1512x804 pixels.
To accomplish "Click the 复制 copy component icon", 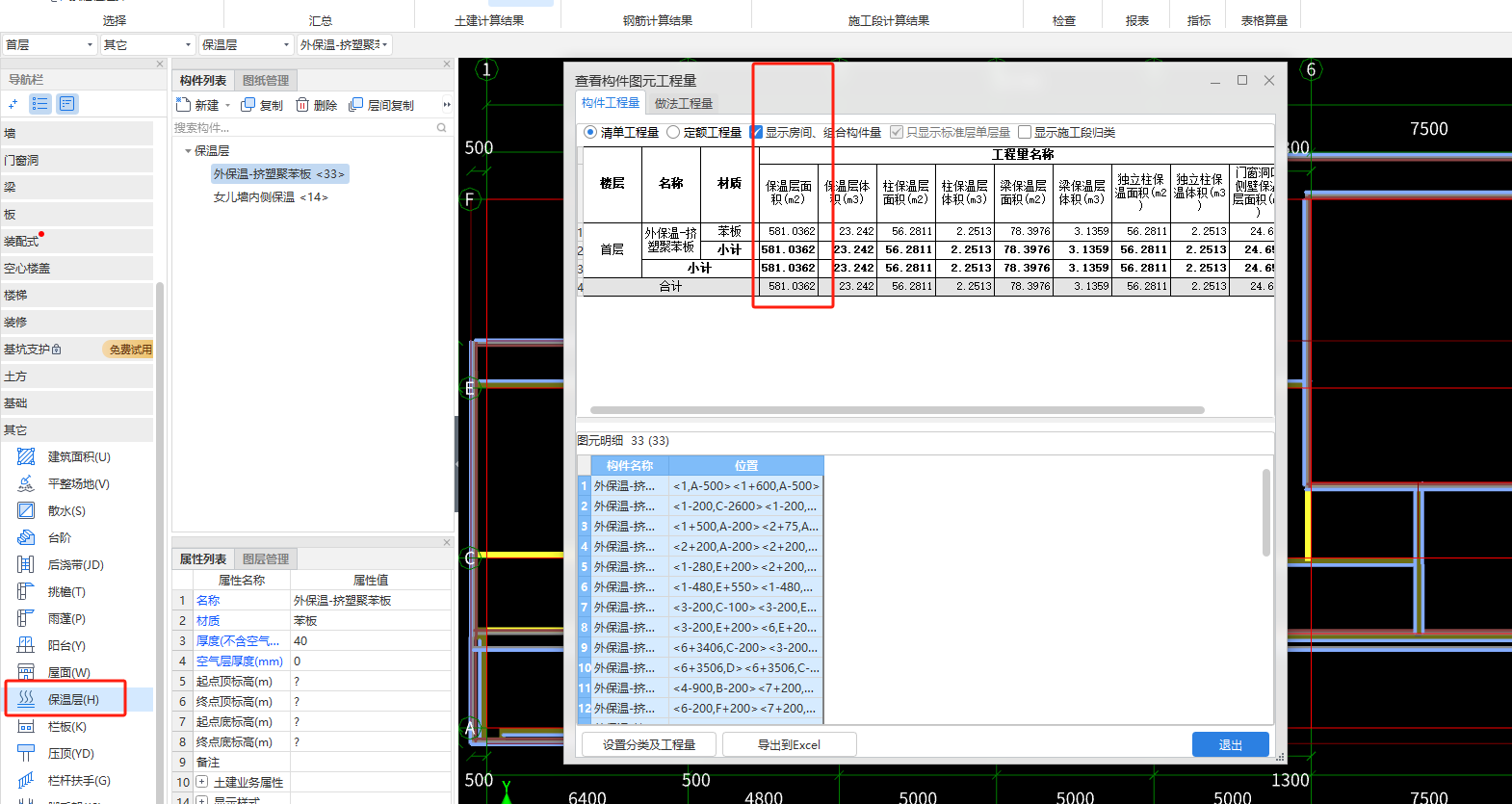I will 248,104.
